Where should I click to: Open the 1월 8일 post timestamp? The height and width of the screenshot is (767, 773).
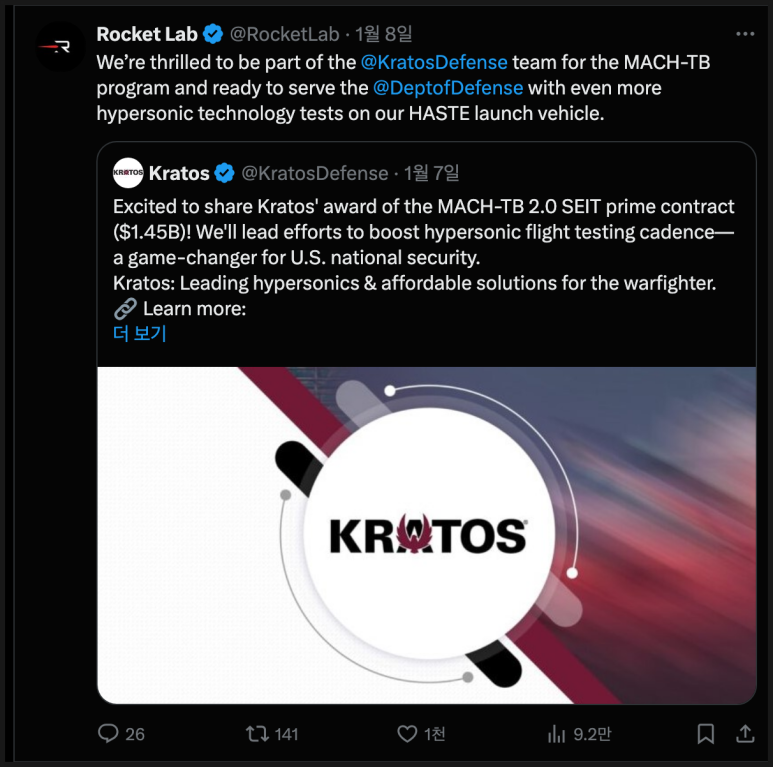pyautogui.click(x=383, y=34)
